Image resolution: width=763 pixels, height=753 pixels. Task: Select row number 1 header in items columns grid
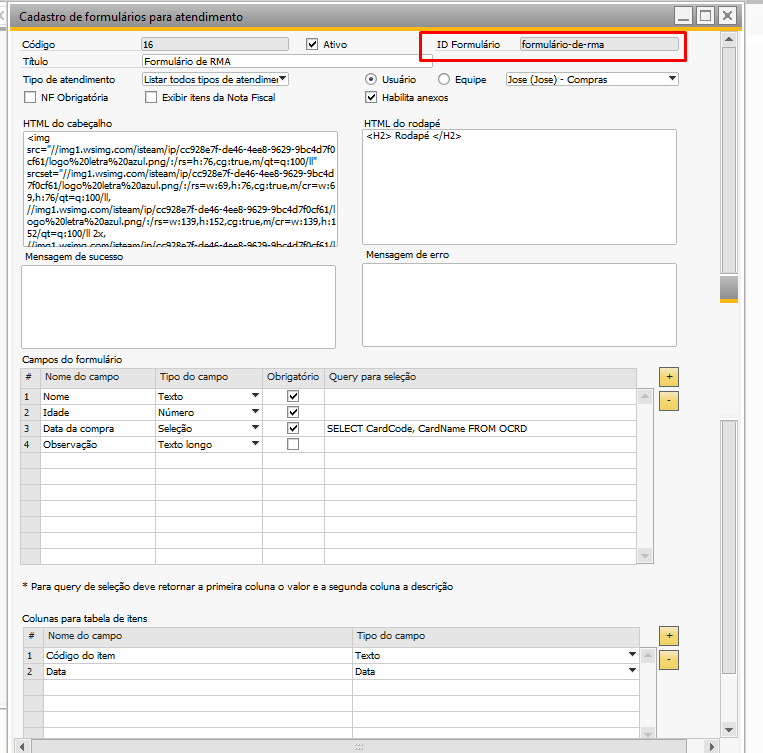[x=33, y=656]
